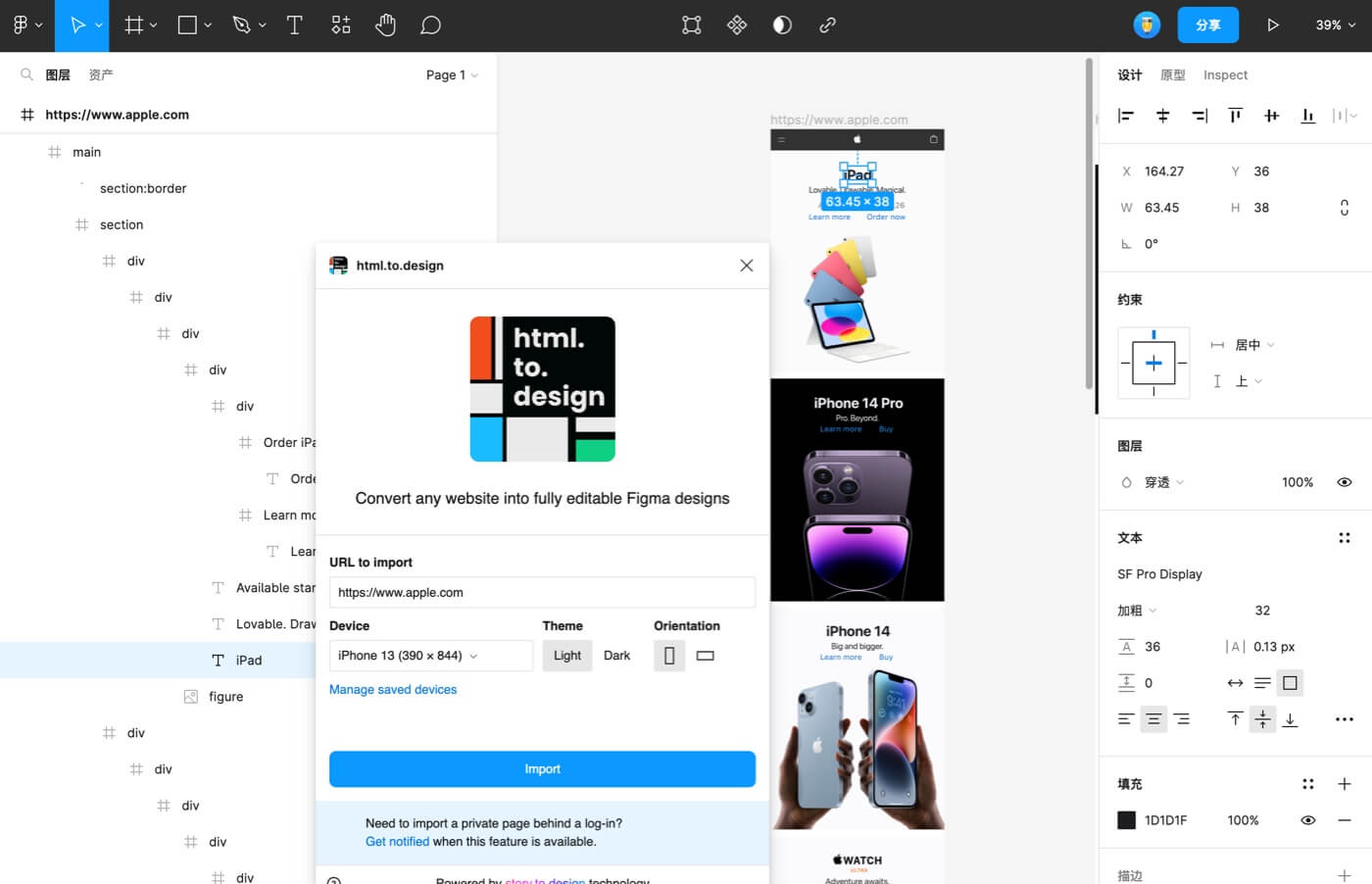Image resolution: width=1372 pixels, height=884 pixels.
Task: Start the prototype presentation play button
Action: (1272, 25)
